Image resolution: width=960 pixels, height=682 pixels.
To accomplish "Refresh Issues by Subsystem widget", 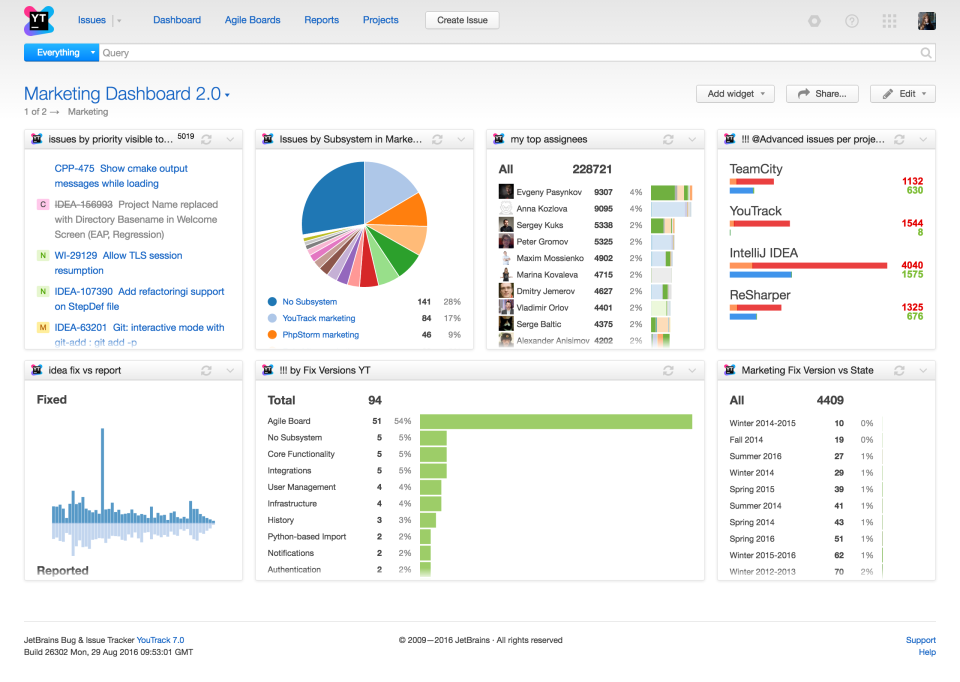I will pos(437,140).
